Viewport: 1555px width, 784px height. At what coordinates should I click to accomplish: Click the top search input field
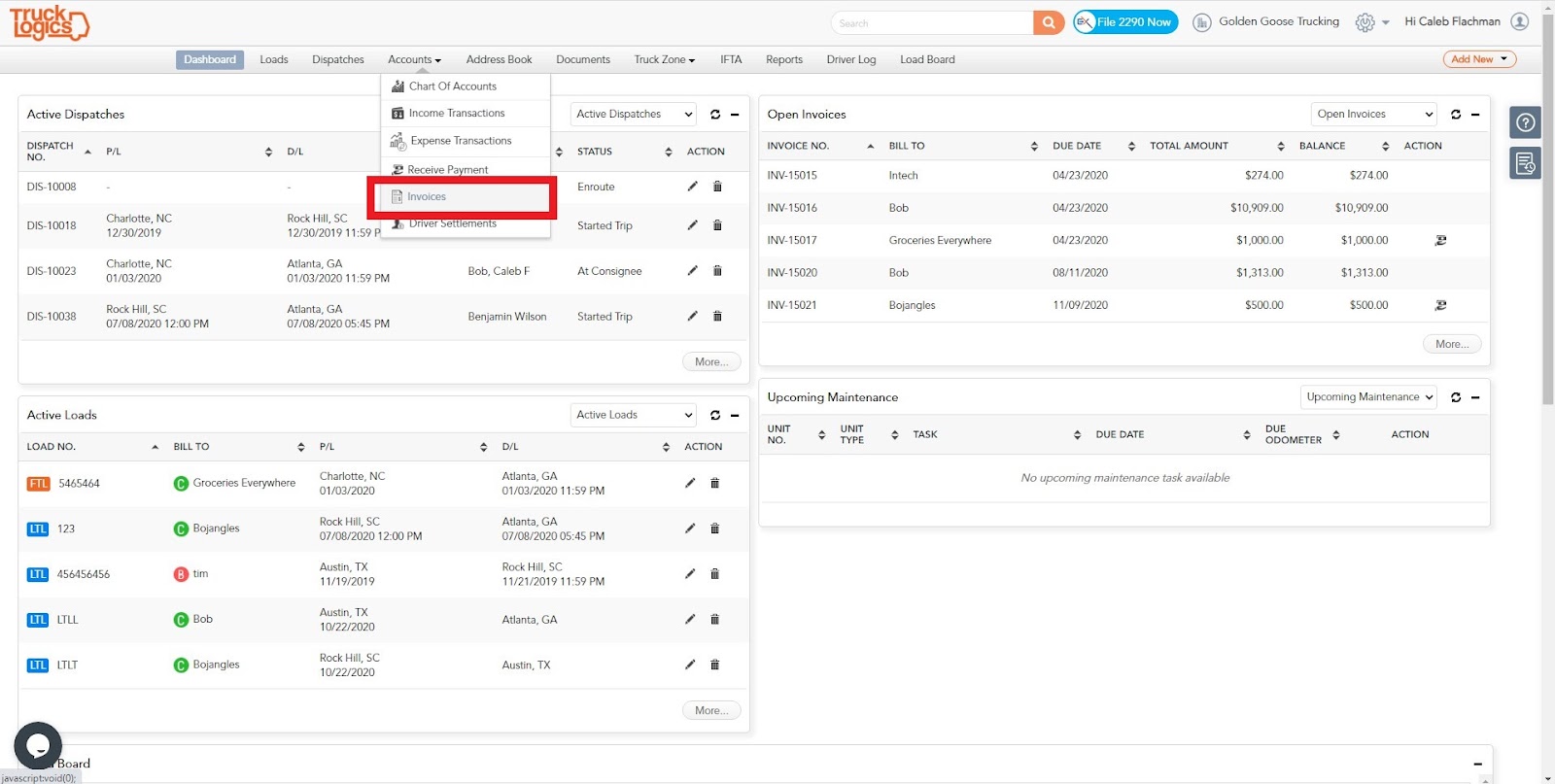pos(932,22)
